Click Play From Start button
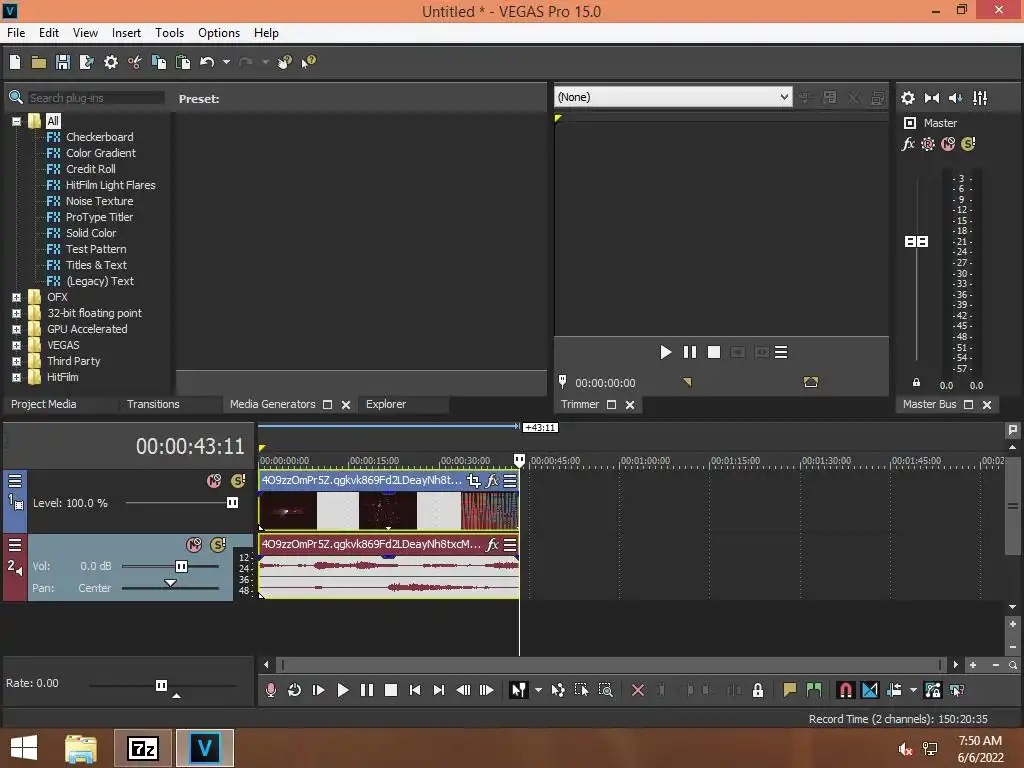The height and width of the screenshot is (768, 1024). tap(319, 690)
